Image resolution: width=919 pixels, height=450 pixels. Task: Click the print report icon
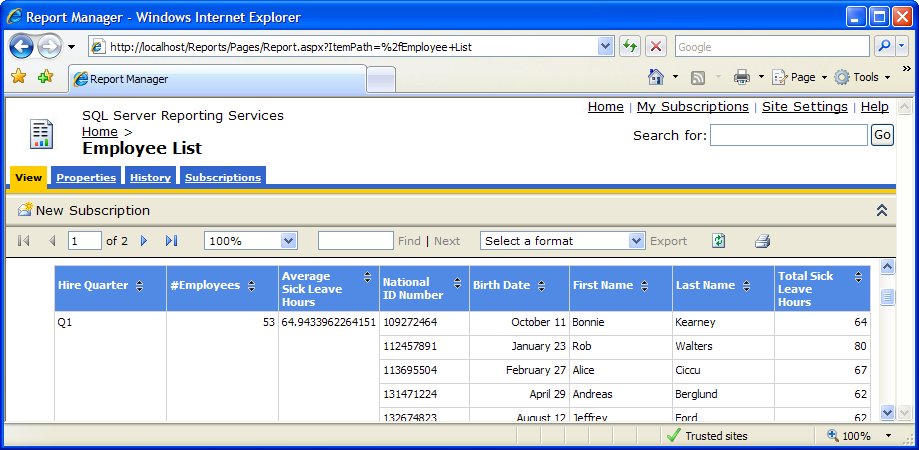point(762,241)
